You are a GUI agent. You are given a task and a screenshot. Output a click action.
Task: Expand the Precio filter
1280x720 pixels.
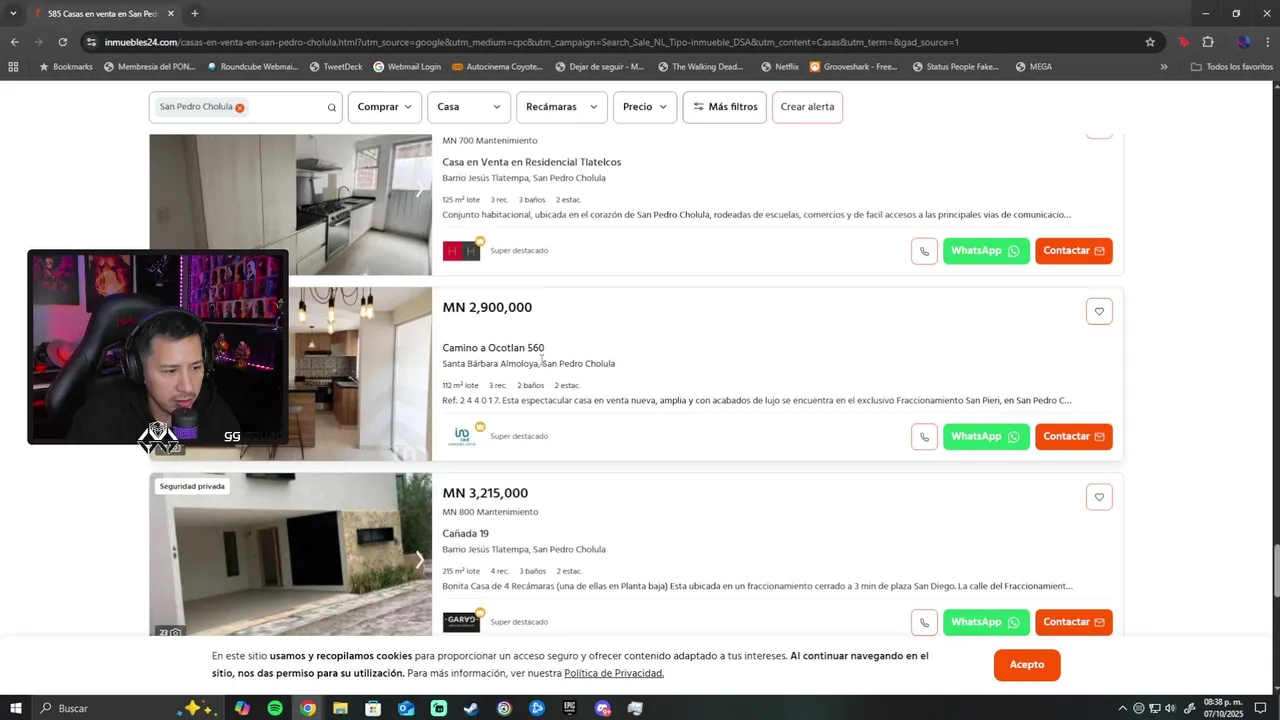point(645,107)
